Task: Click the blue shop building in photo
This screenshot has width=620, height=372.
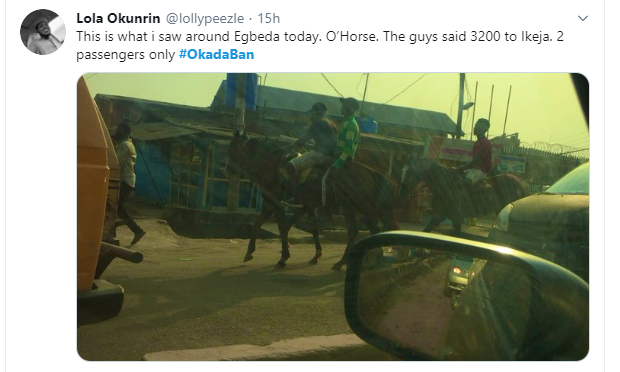Action: pyautogui.click(x=194, y=174)
